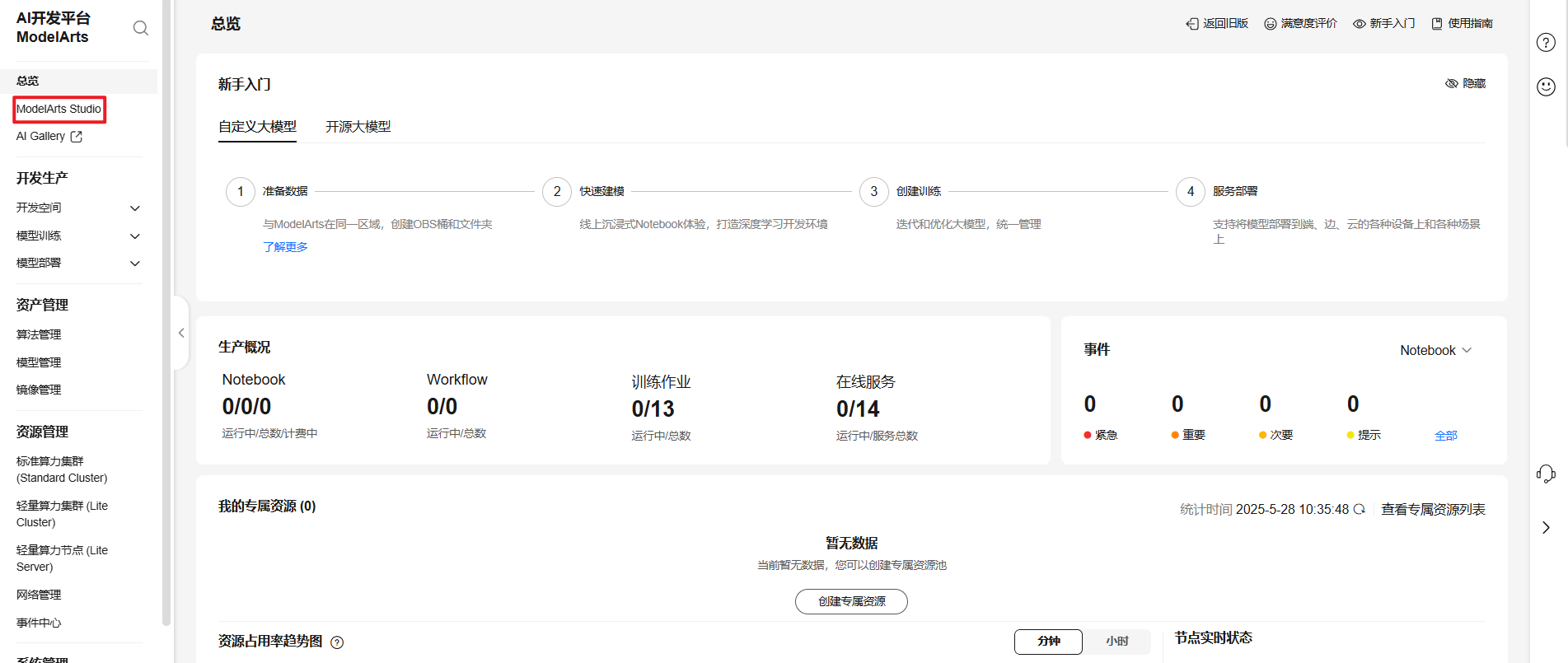Click the 训练作业 0/13 count
The width and height of the screenshot is (1568, 663).
tap(653, 409)
